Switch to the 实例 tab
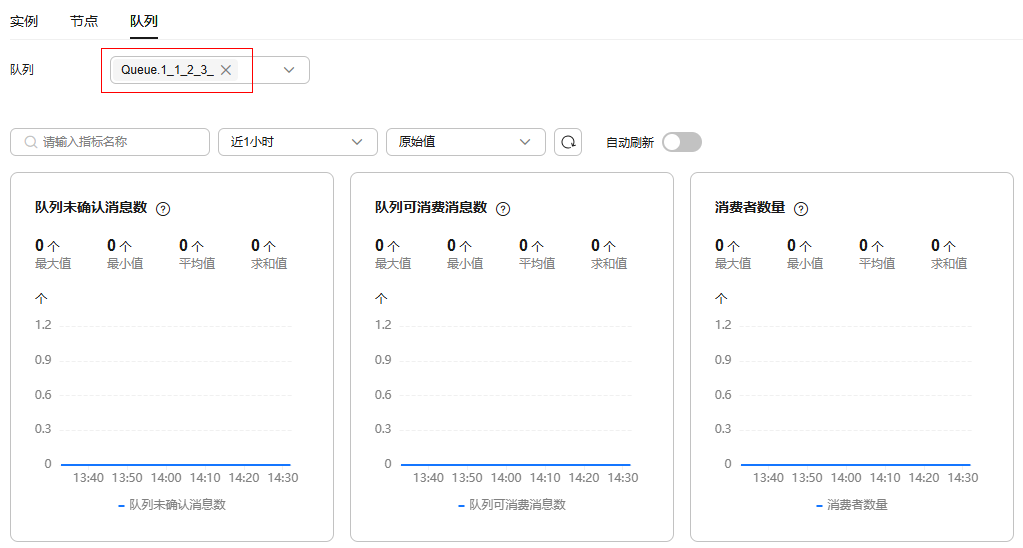The height and width of the screenshot is (548, 1023). tap(24, 21)
